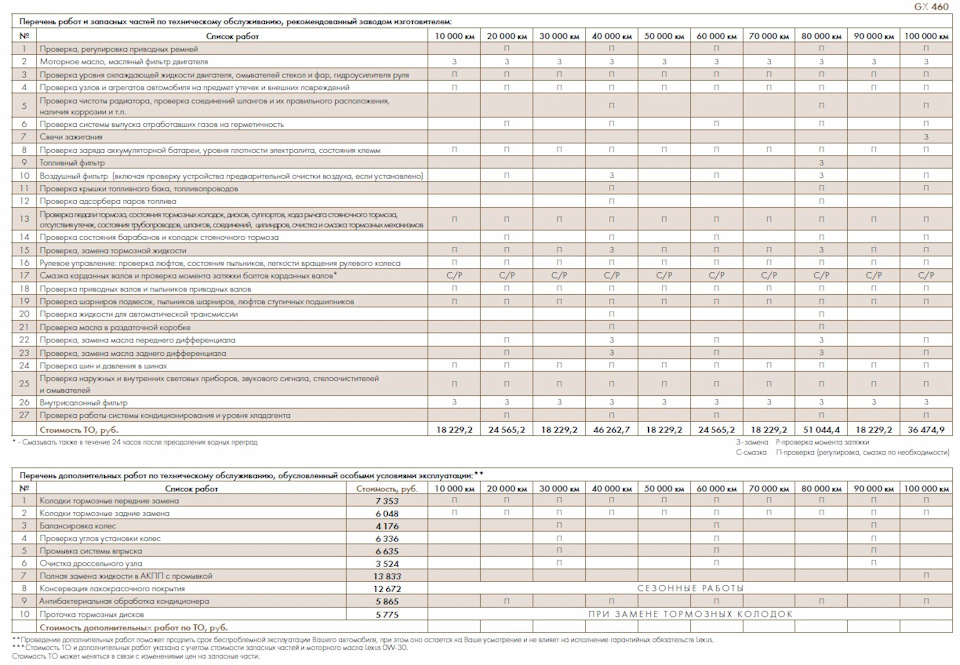Select row 'Проверка, регулировка приводных ремней'
The image size is (960, 665).
(x=482, y=48)
